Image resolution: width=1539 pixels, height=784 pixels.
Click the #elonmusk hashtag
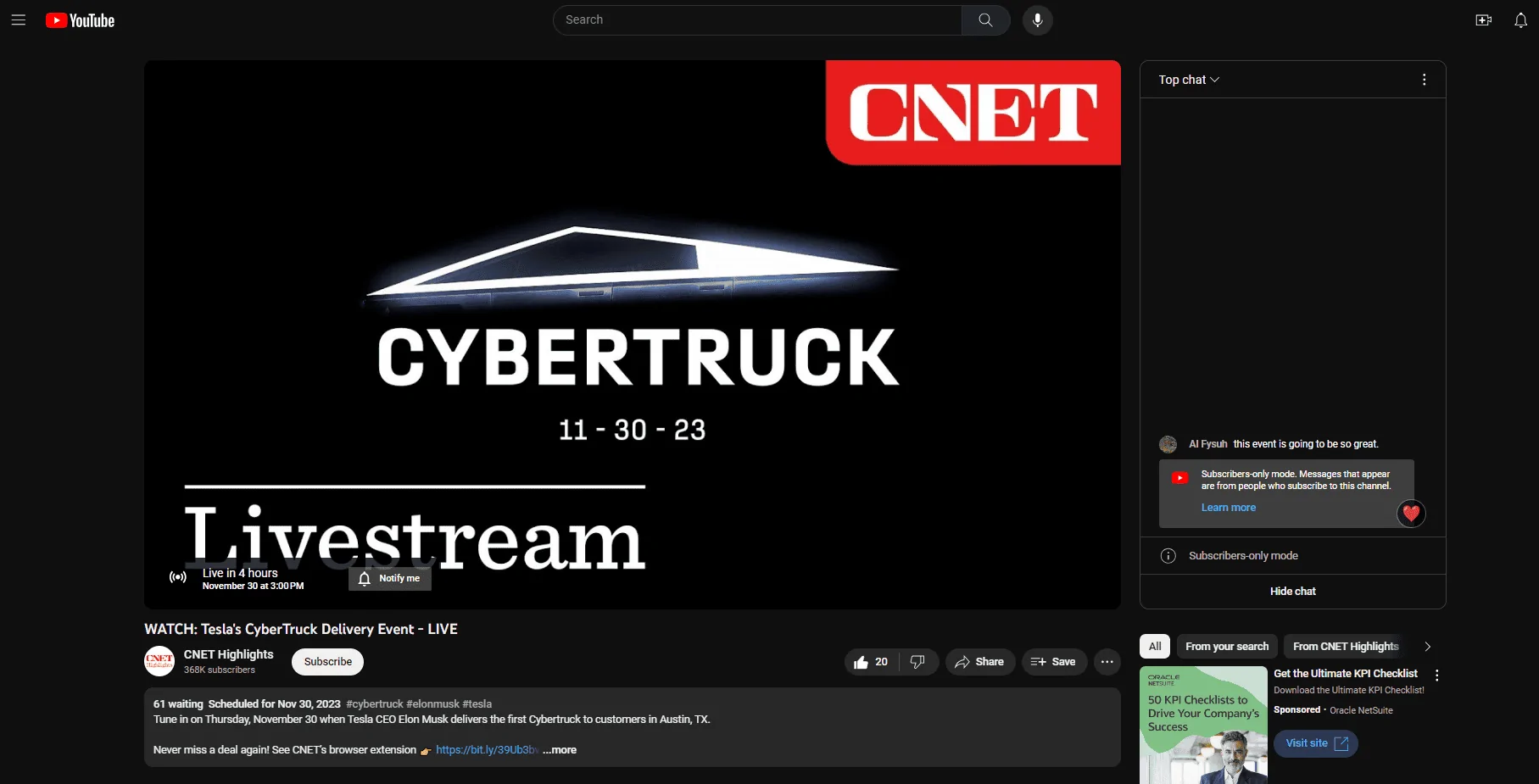(x=433, y=704)
